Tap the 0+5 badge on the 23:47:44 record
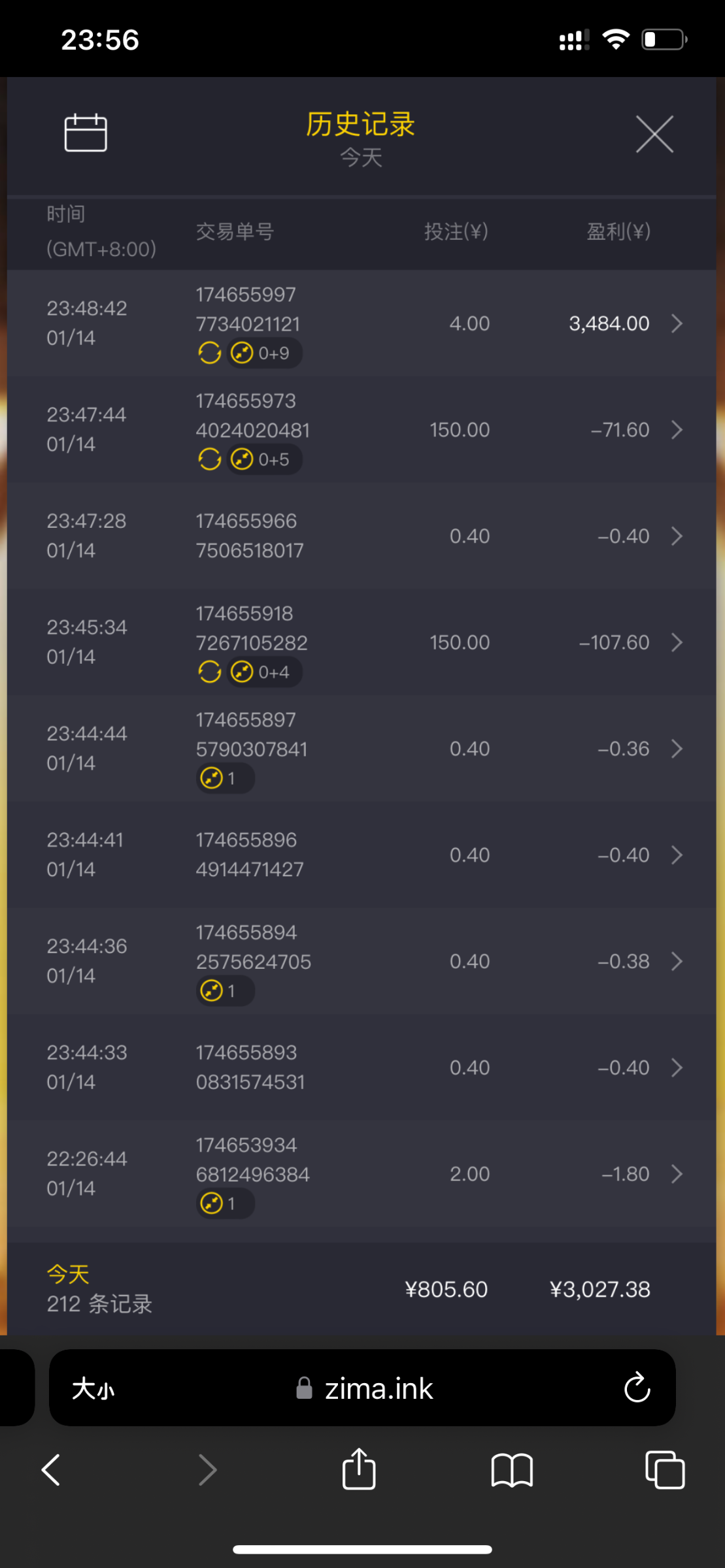Viewport: 725px width, 1568px height. pos(264,460)
